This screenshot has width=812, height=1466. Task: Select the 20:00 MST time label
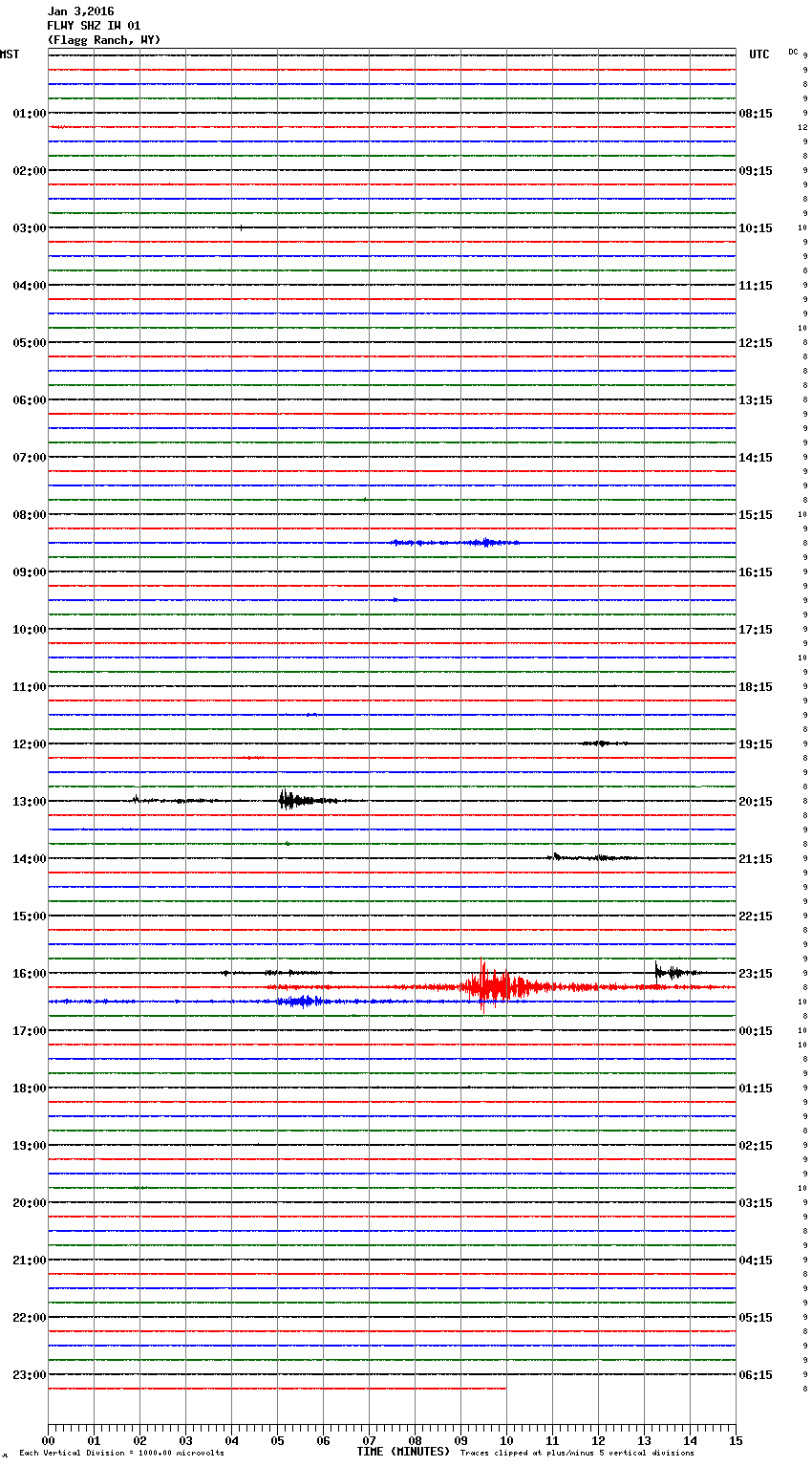point(30,1203)
